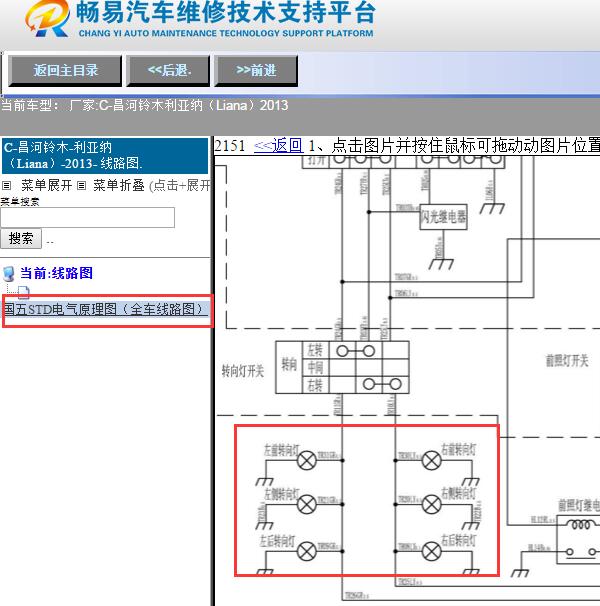This screenshot has height=606, width=600.
Task: Click the 搜索 button
Action: tap(21, 238)
